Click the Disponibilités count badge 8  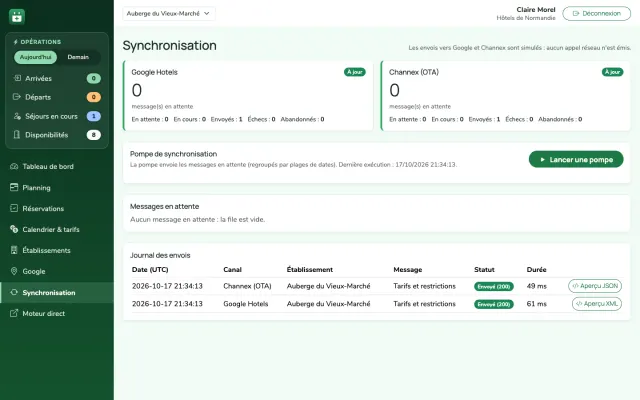[93, 135]
